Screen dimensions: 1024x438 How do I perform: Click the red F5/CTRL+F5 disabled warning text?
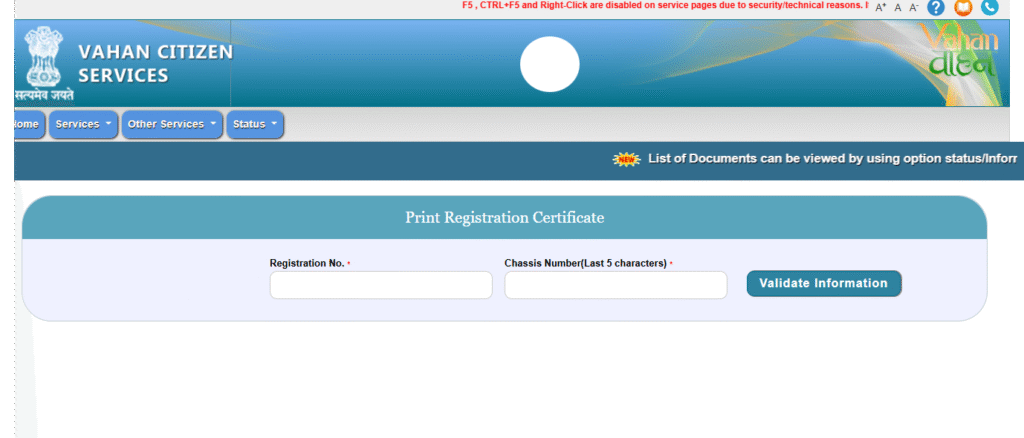click(x=665, y=5)
